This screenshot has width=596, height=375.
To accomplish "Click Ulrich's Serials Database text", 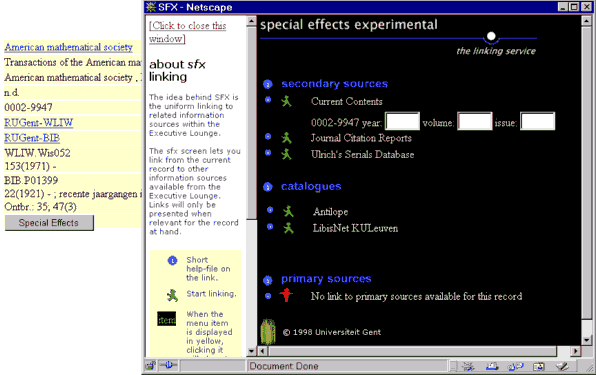I will coord(363,154).
